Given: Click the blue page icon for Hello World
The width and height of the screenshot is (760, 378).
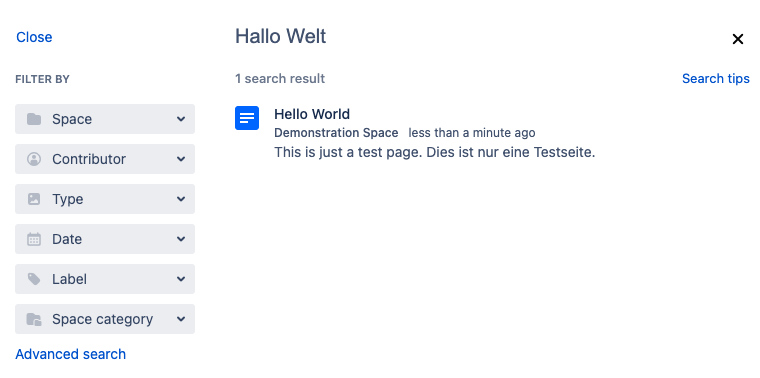Looking at the screenshot, I should click(247, 118).
